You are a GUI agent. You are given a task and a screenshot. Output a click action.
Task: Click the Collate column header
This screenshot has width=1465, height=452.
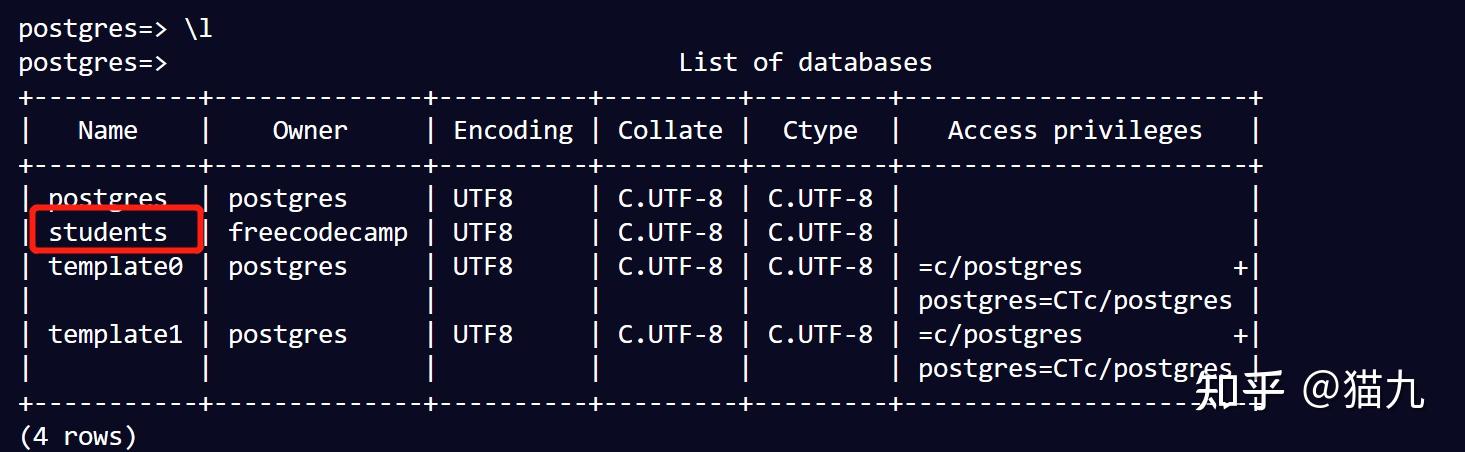tap(670, 131)
